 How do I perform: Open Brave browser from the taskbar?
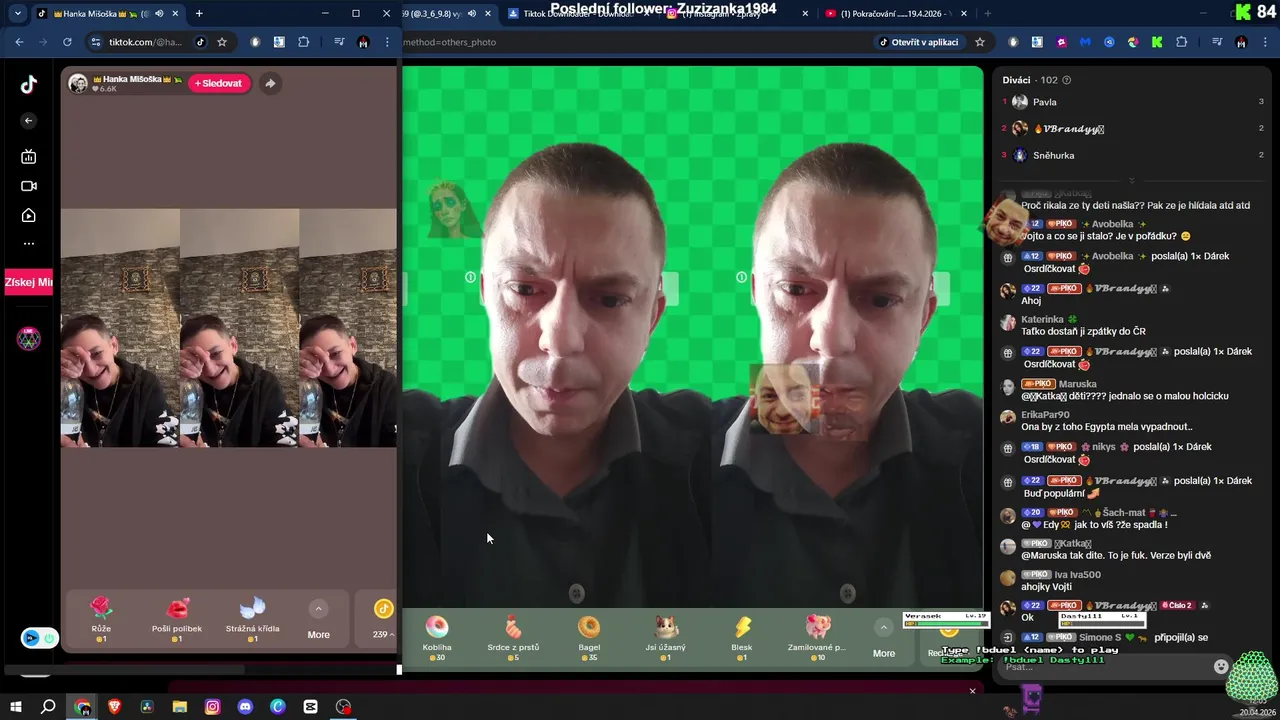[x=114, y=707]
